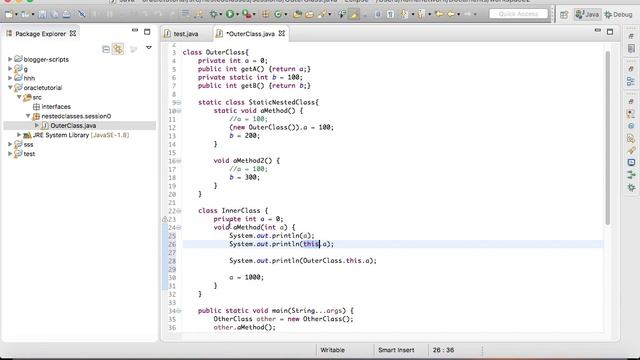The image size is (640, 360).
Task: Expand JRE System Library node
Action: (19, 135)
